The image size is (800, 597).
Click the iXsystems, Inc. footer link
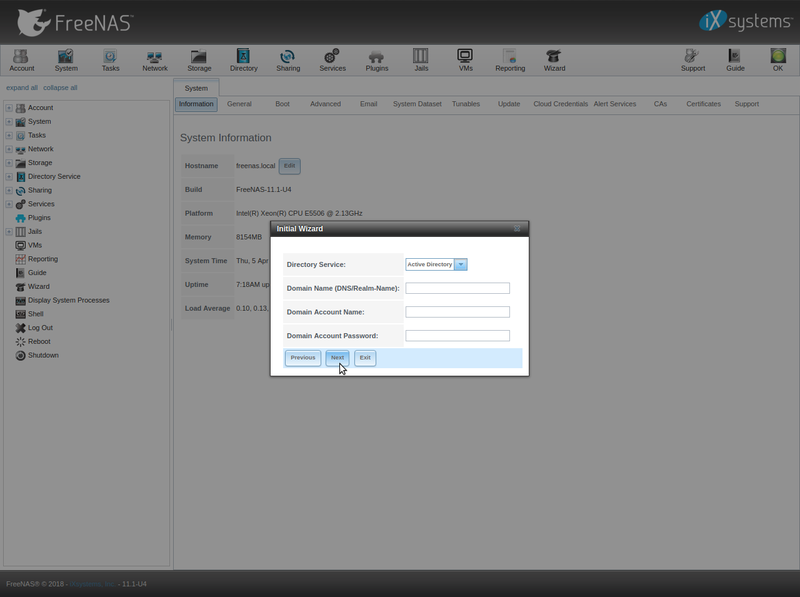(92, 584)
